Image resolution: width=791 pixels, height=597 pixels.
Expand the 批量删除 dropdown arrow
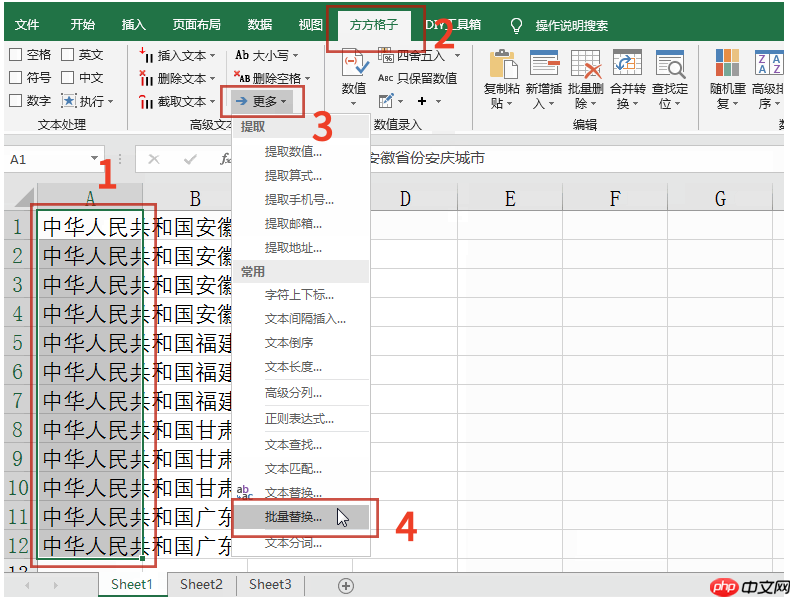coord(594,104)
